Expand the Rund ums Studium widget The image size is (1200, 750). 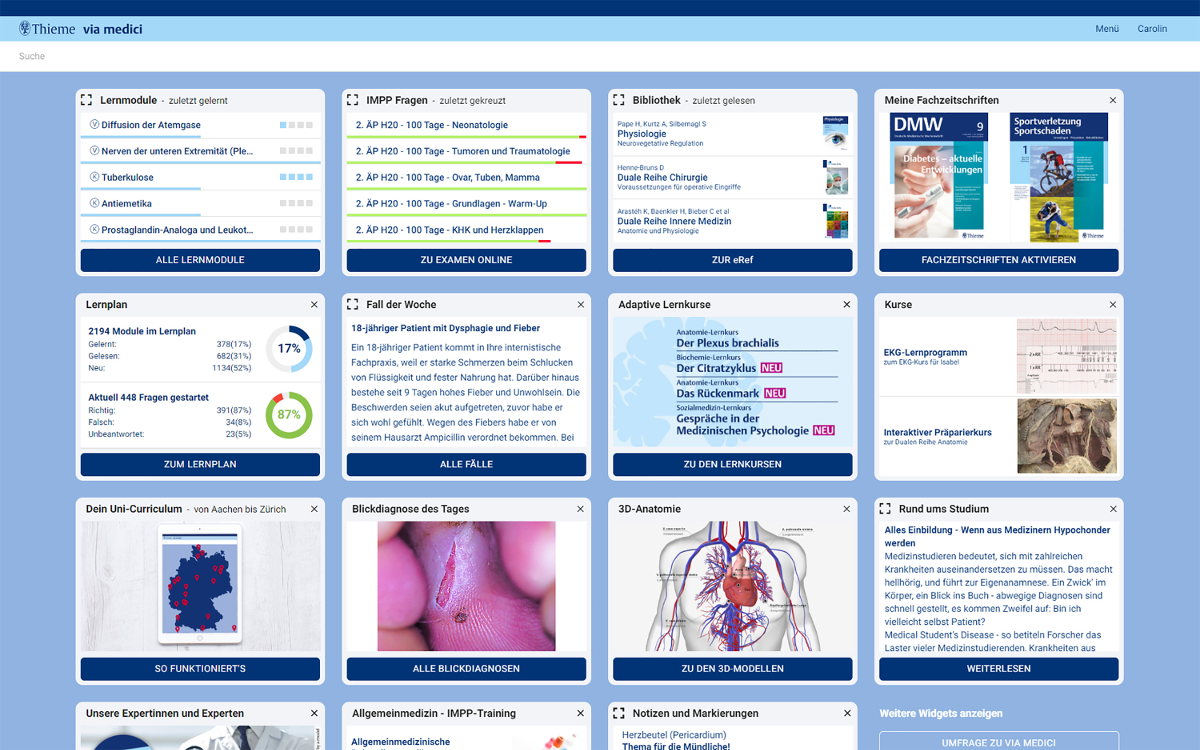885,509
